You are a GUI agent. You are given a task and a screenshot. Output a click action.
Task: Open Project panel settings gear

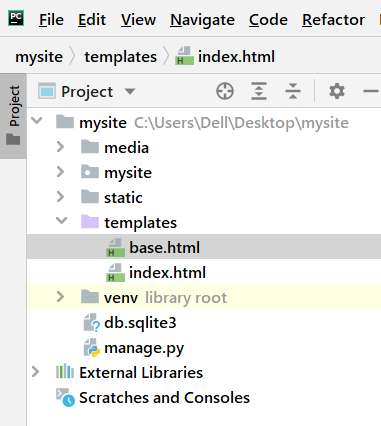click(337, 91)
